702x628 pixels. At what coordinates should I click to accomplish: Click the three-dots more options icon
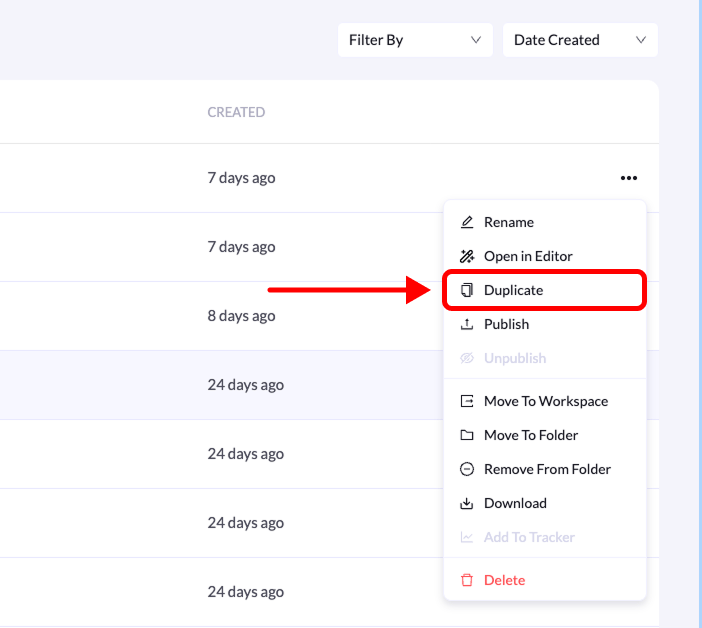[629, 178]
